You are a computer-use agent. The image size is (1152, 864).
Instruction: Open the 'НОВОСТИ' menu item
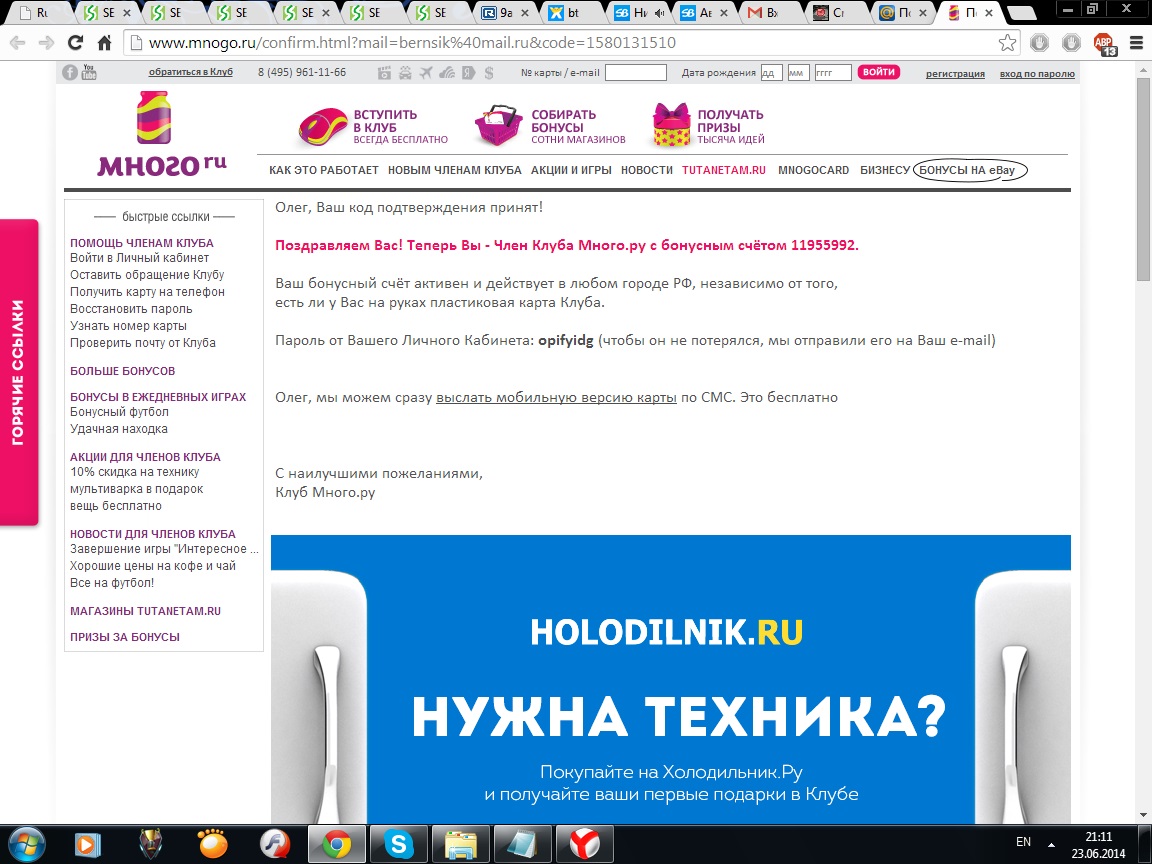tap(647, 170)
